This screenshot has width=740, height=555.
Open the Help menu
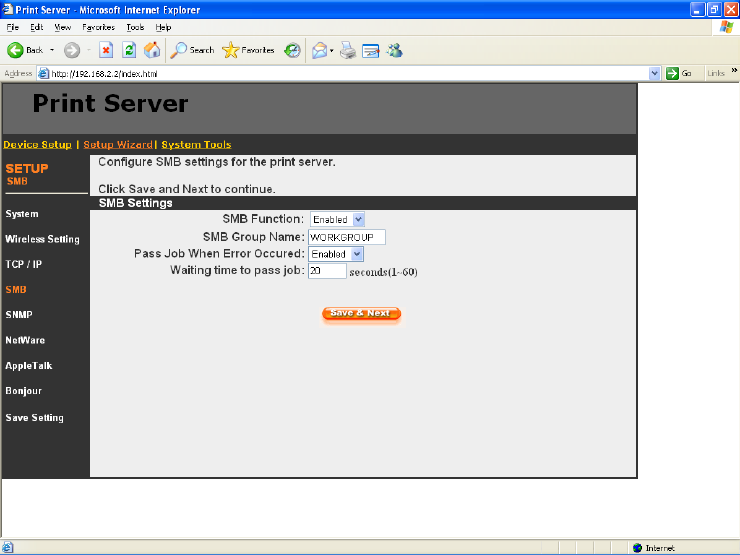[x=163, y=27]
